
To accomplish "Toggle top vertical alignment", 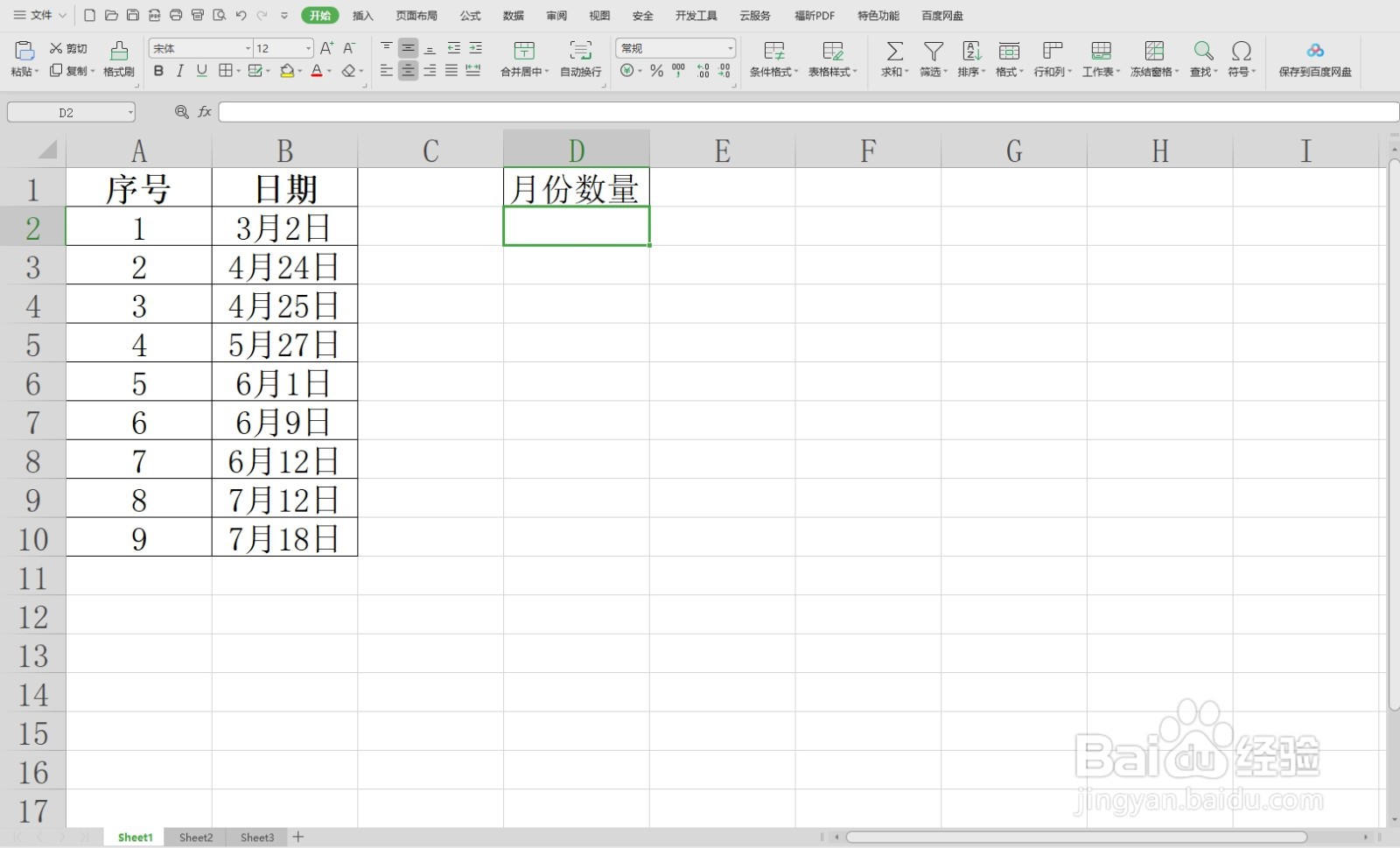I will [387, 48].
